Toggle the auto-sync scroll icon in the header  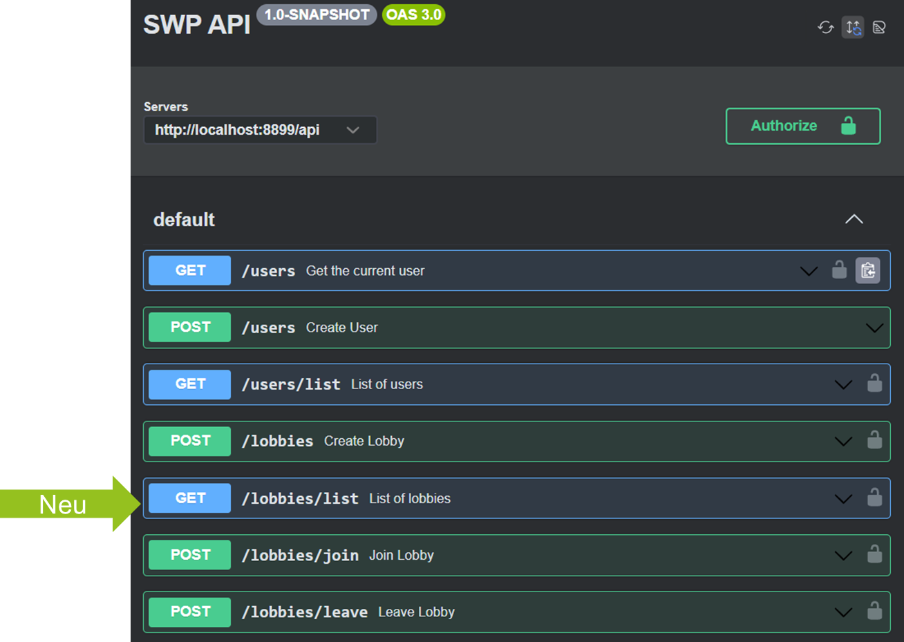click(x=852, y=27)
